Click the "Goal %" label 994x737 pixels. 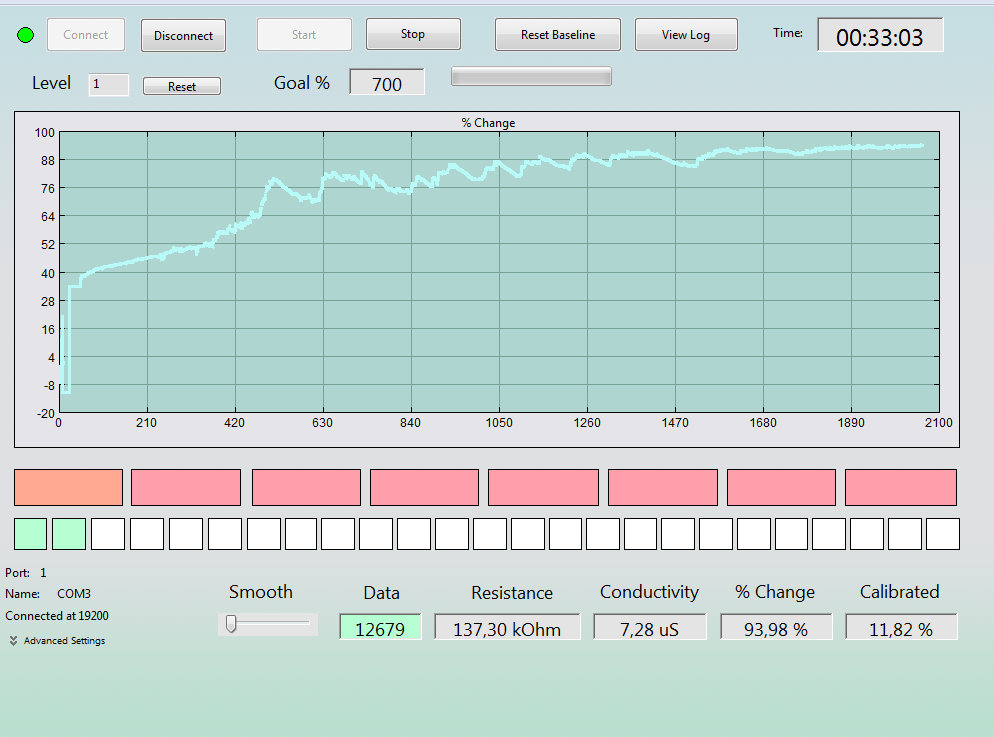[302, 83]
